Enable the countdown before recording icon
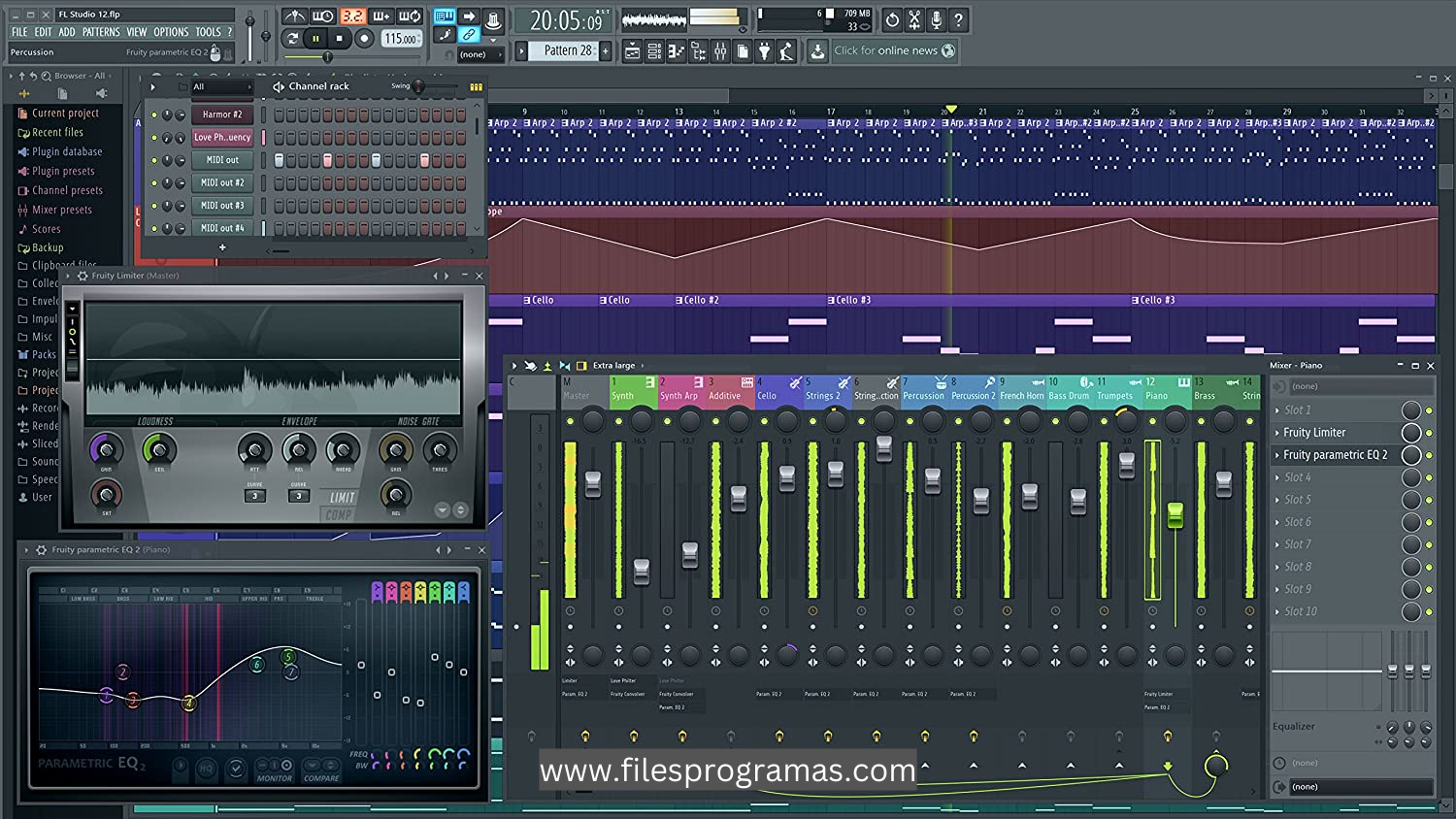This screenshot has width=1456, height=819. coord(352,16)
